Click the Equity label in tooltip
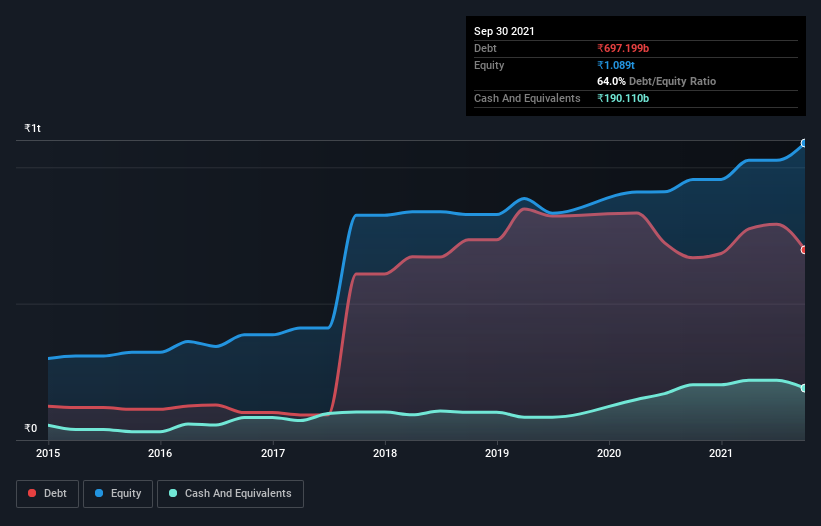Viewport: 821px width, 526px height. (x=489, y=65)
